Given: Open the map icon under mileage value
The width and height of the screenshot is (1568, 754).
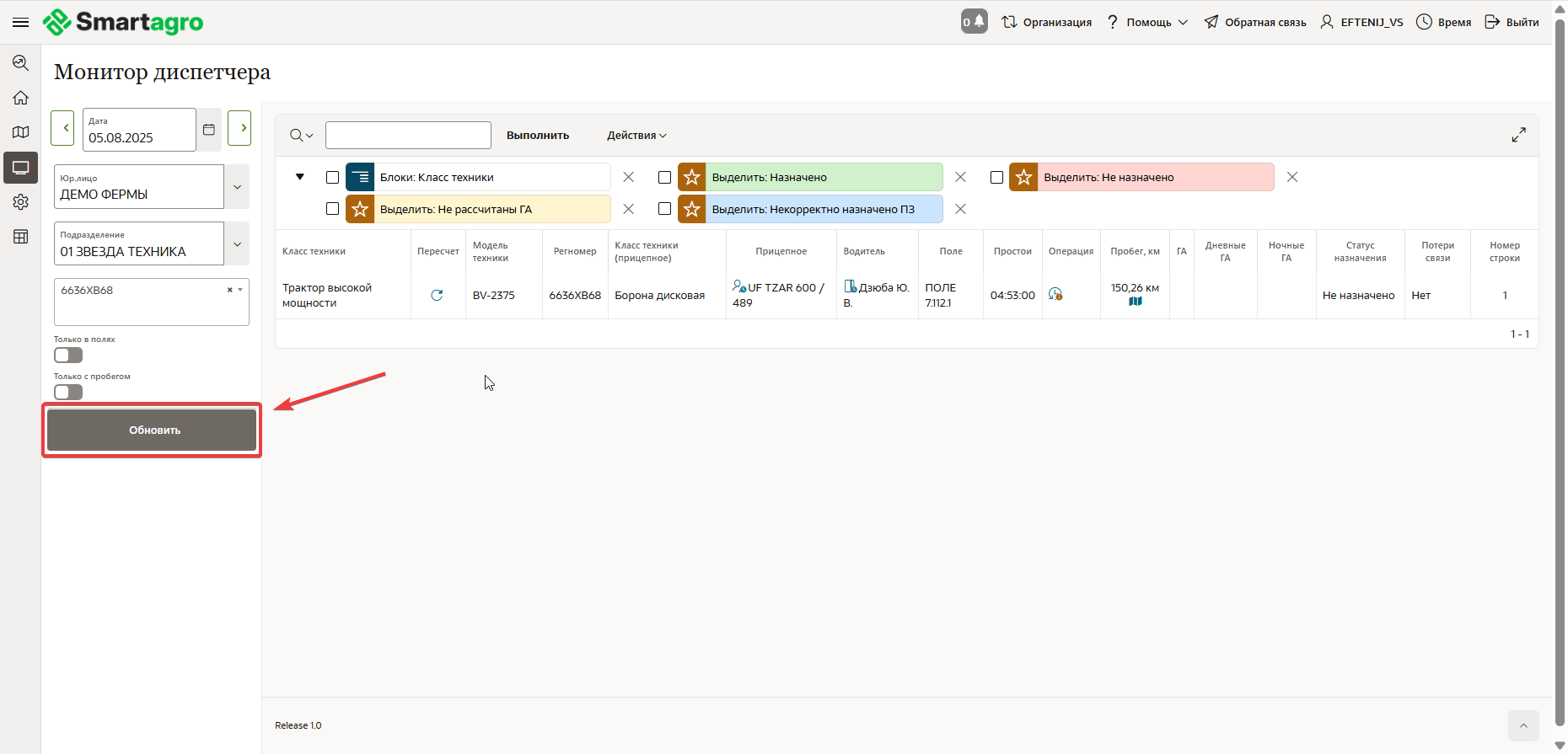Looking at the screenshot, I should tap(1135, 302).
